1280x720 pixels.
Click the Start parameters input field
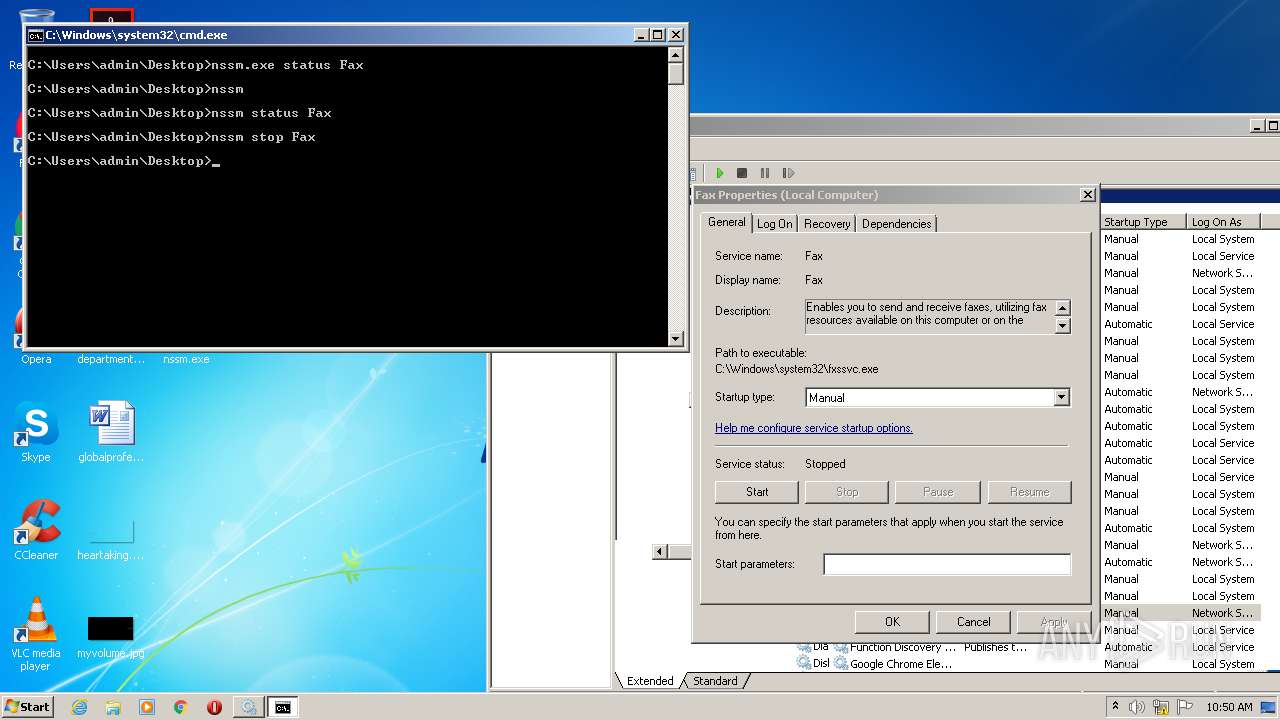point(947,564)
